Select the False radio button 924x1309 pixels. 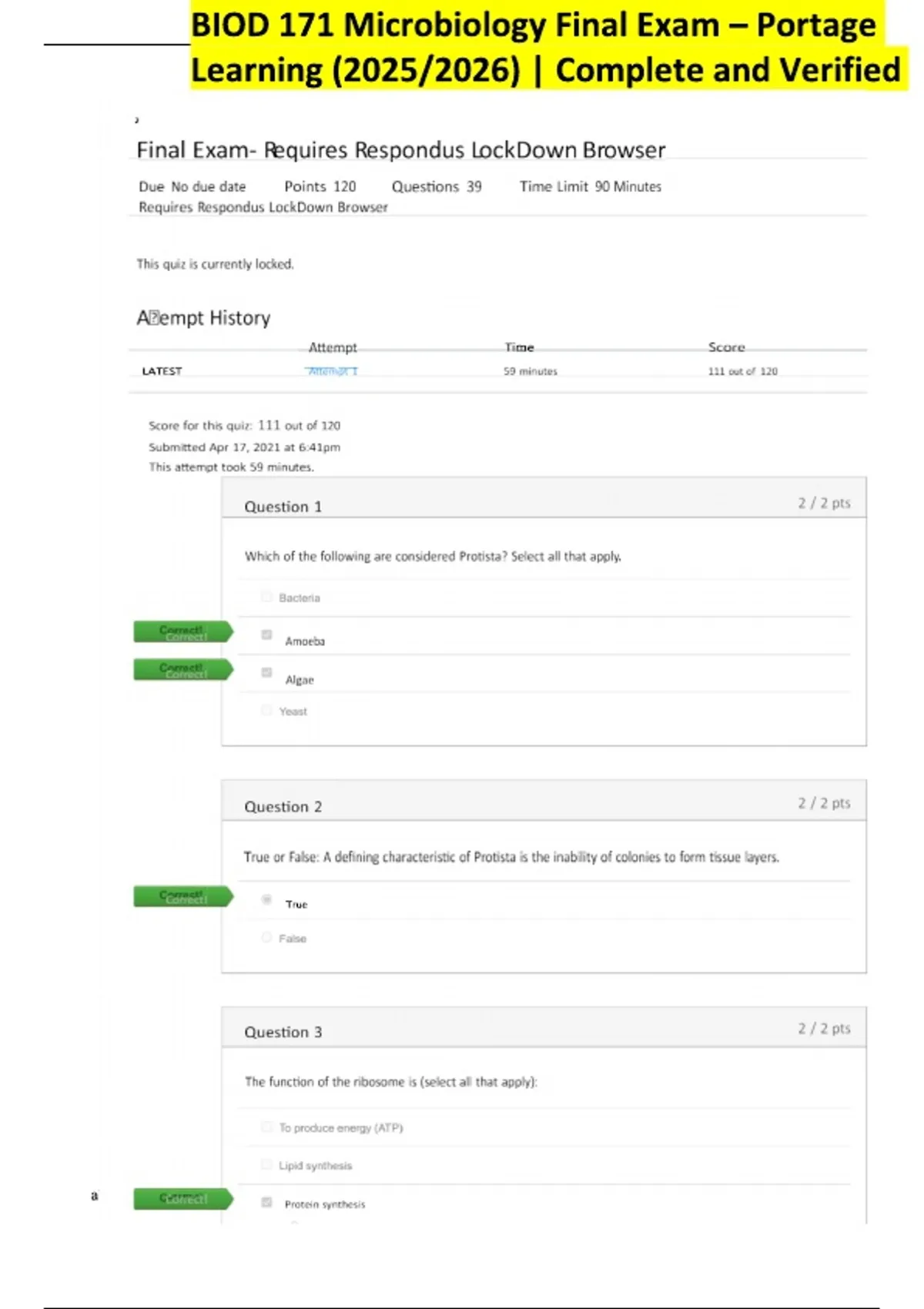tap(266, 937)
